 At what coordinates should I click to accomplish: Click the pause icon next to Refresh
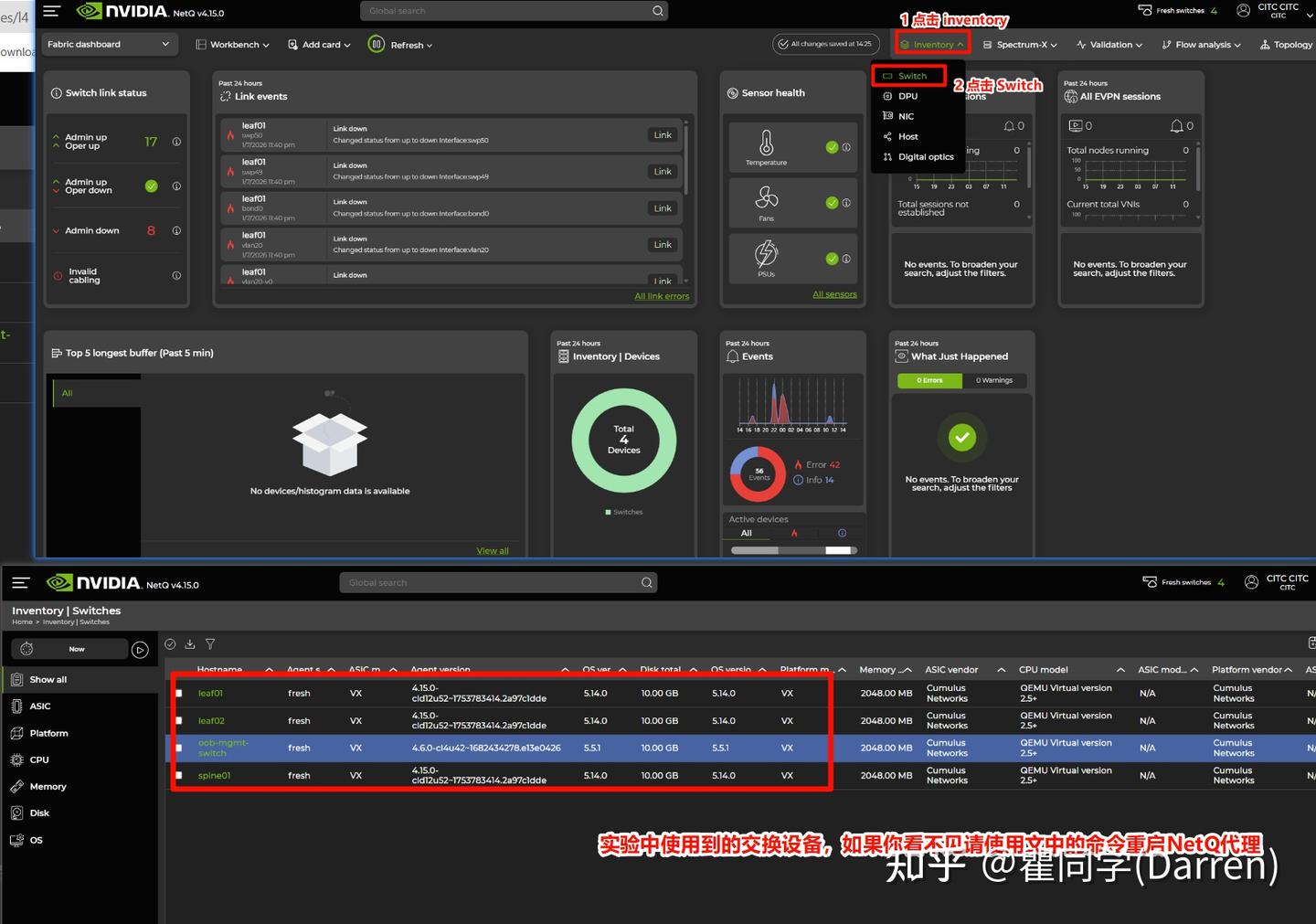click(x=376, y=44)
